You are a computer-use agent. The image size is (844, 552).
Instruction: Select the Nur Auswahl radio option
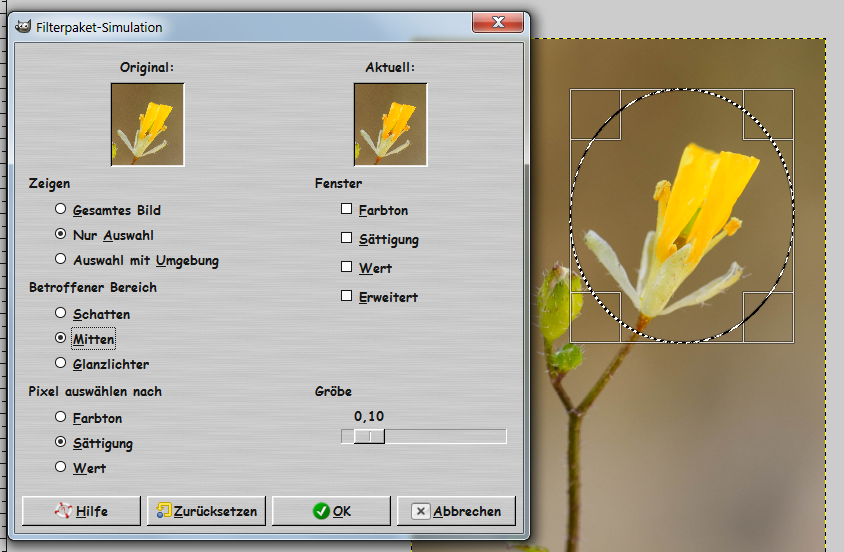click(60, 234)
